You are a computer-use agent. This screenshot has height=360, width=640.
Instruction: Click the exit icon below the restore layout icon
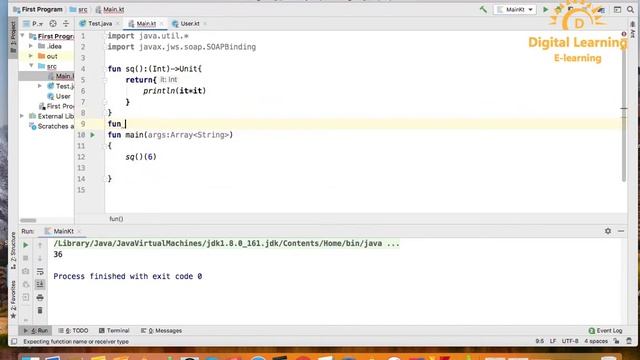point(26,298)
